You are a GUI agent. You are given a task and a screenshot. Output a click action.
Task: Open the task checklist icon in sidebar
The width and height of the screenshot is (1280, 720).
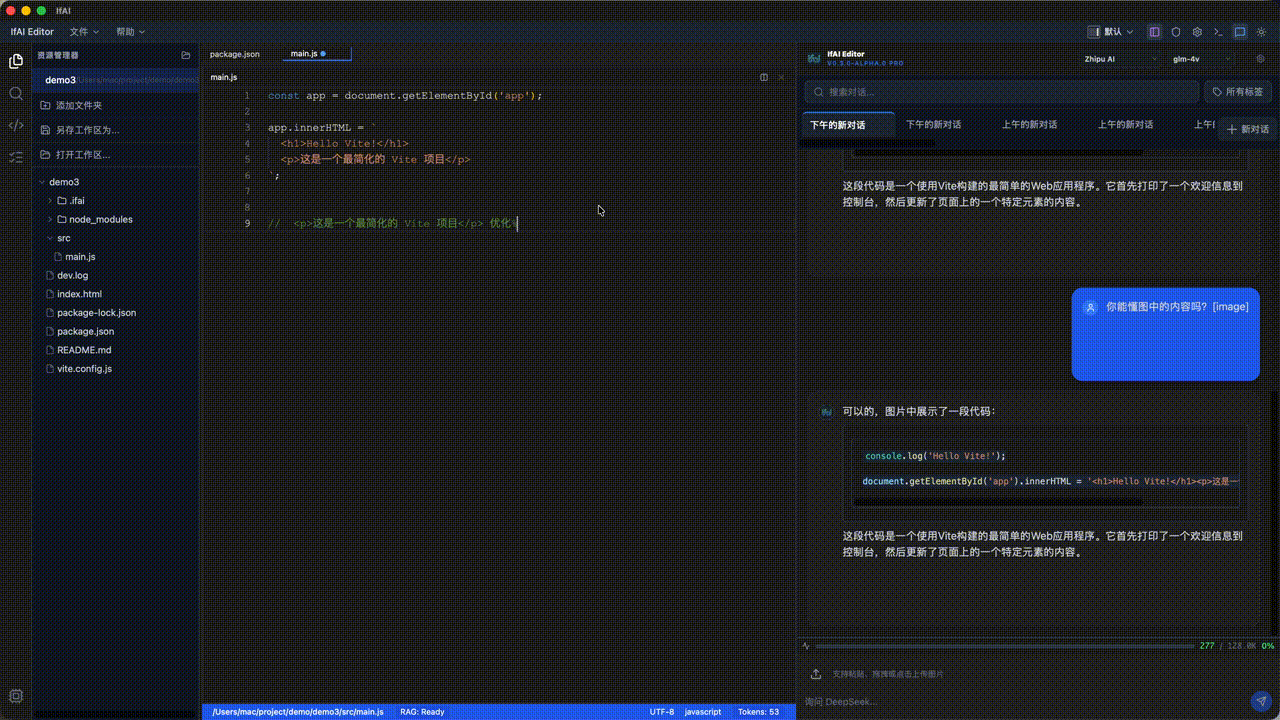point(16,157)
